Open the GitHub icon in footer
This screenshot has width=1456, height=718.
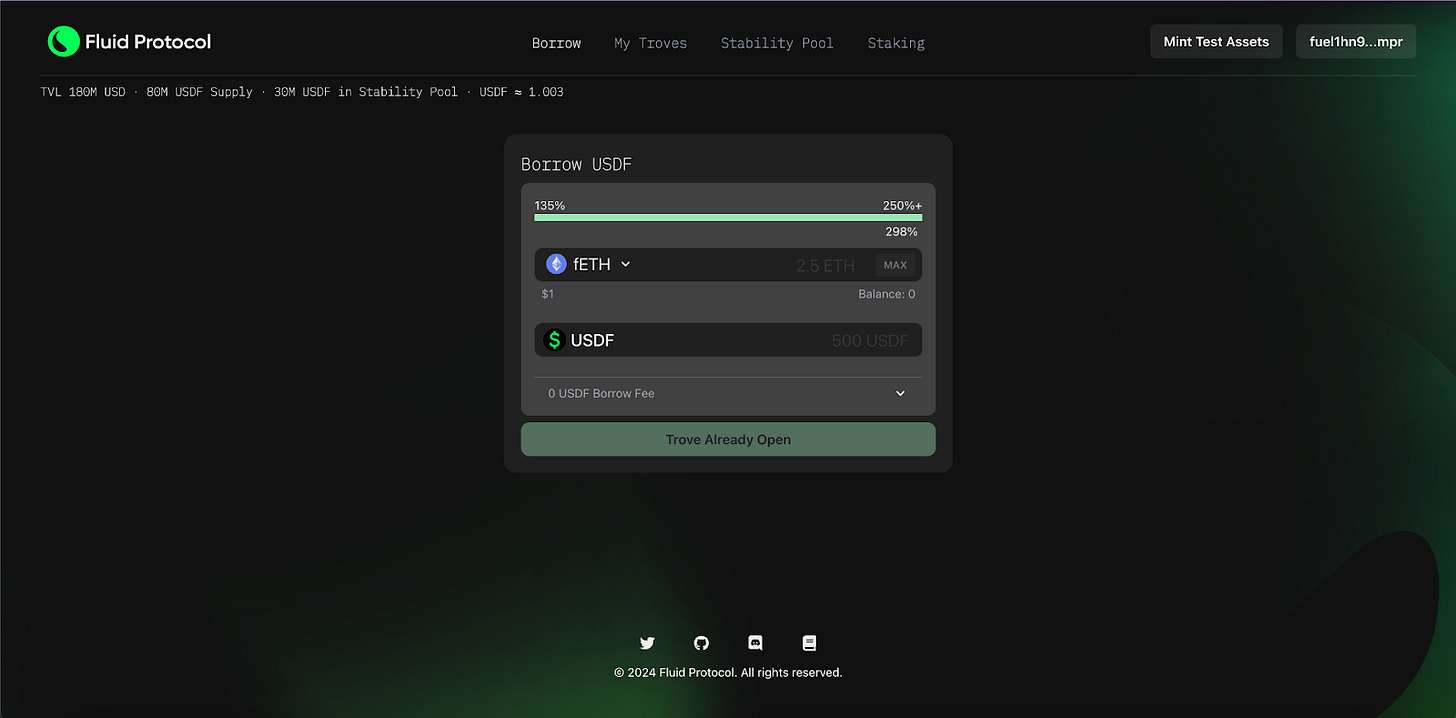pyautogui.click(x=701, y=643)
